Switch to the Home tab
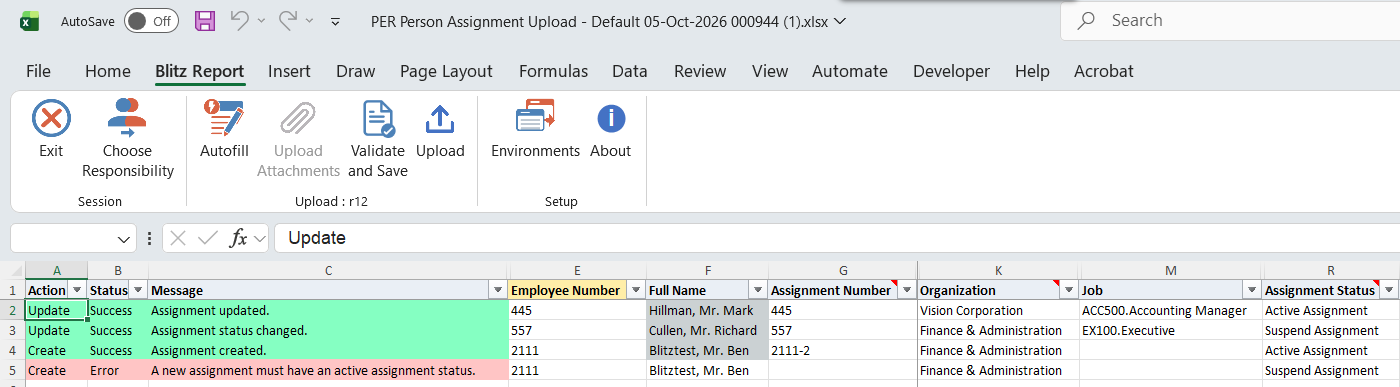The image size is (1400, 387). [x=108, y=71]
